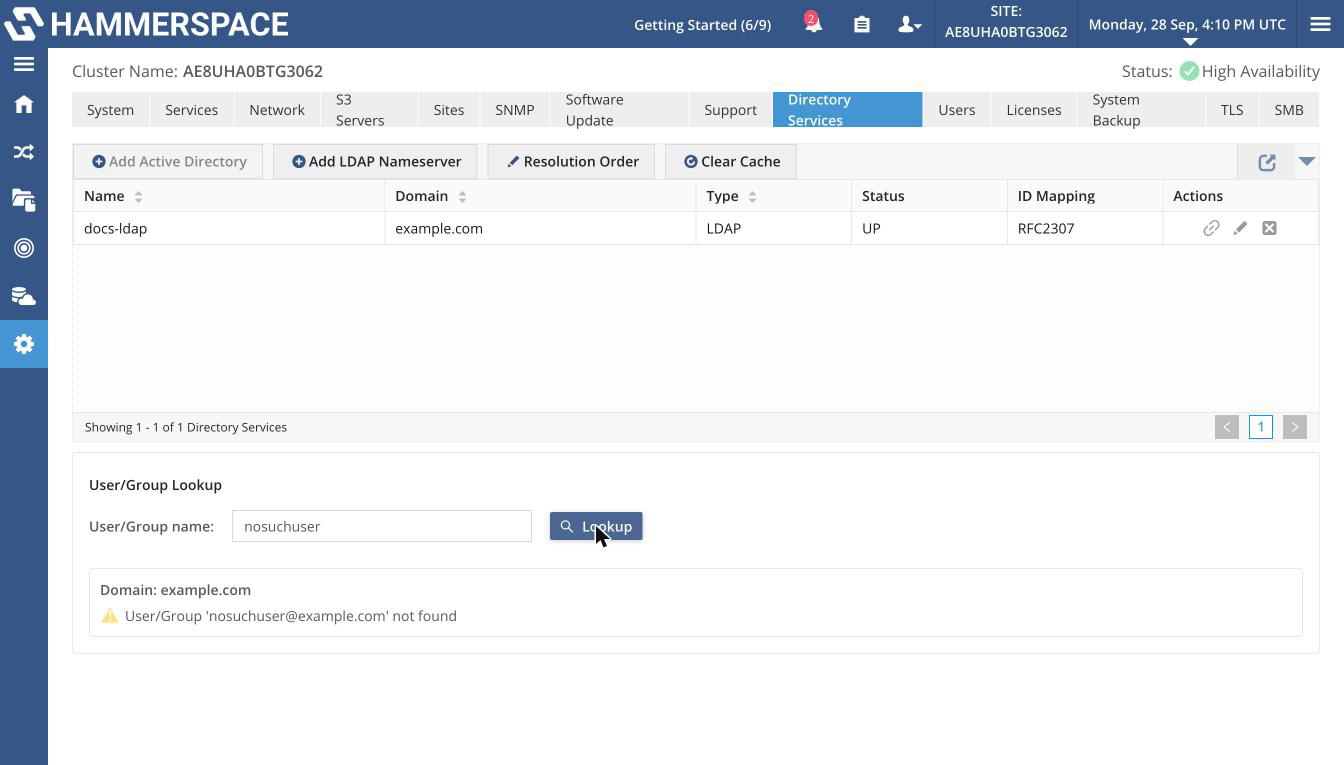Viewport: 1344px width, 765px height.
Task: Open the Licenses tab
Action: [1034, 110]
